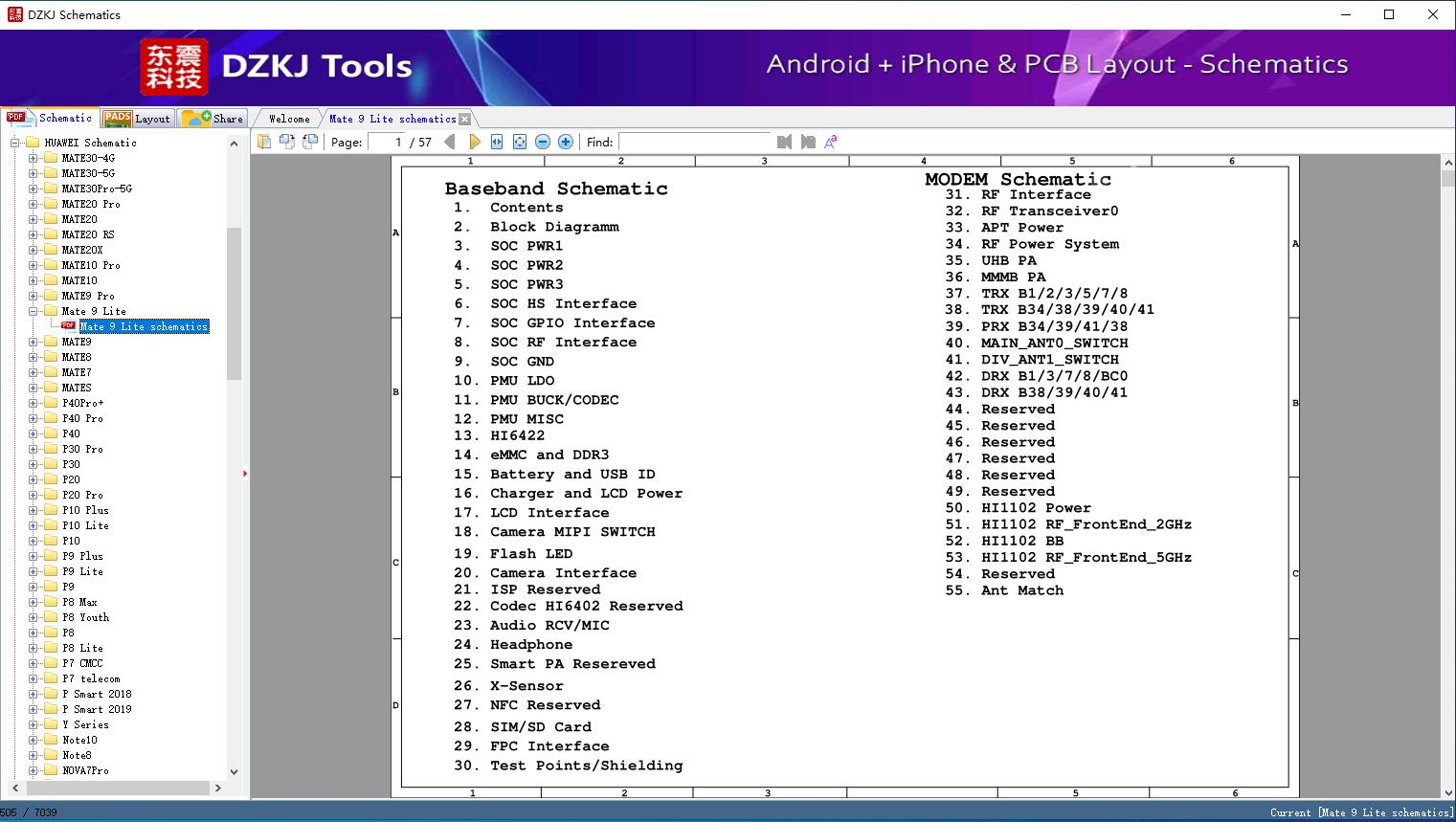Image resolution: width=1456 pixels, height=822 pixels.
Task: Click the red splitter arrow to collapse sidebar
Action: 245,474
